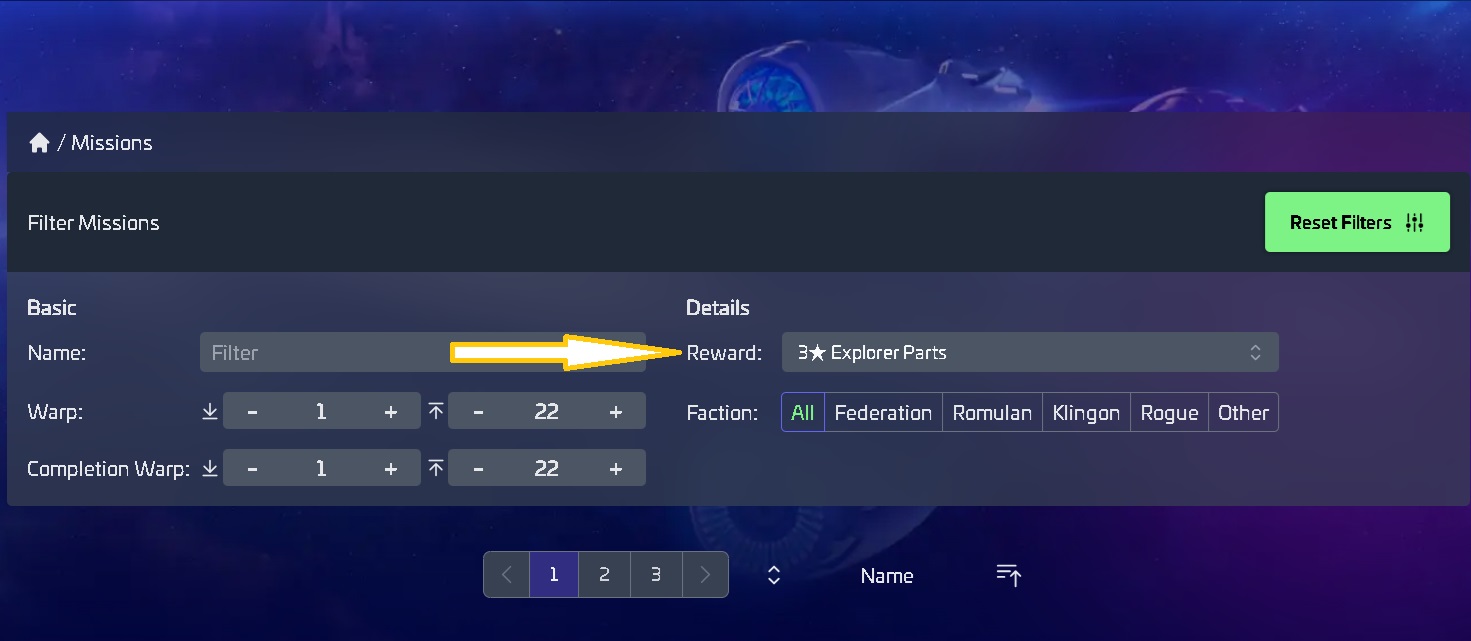Expand the sort field chevron
This screenshot has width=1471, height=641.
click(773, 575)
